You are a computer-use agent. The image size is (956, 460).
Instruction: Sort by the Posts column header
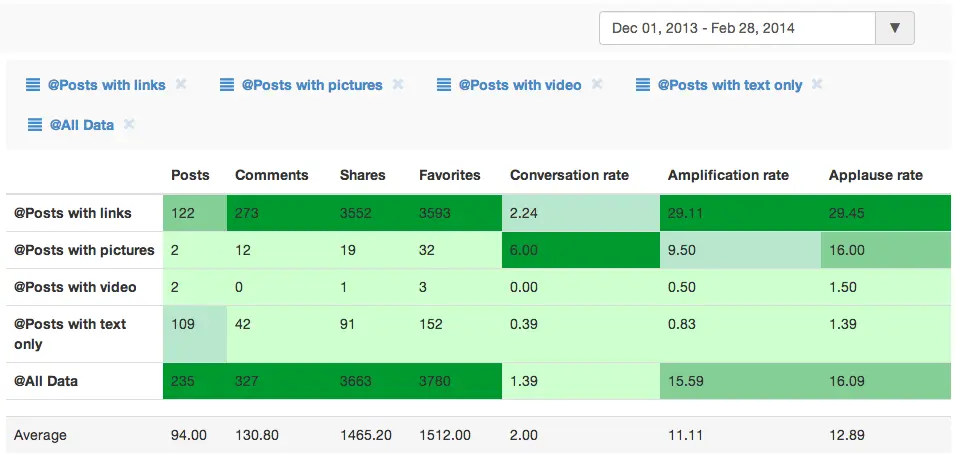(x=190, y=175)
